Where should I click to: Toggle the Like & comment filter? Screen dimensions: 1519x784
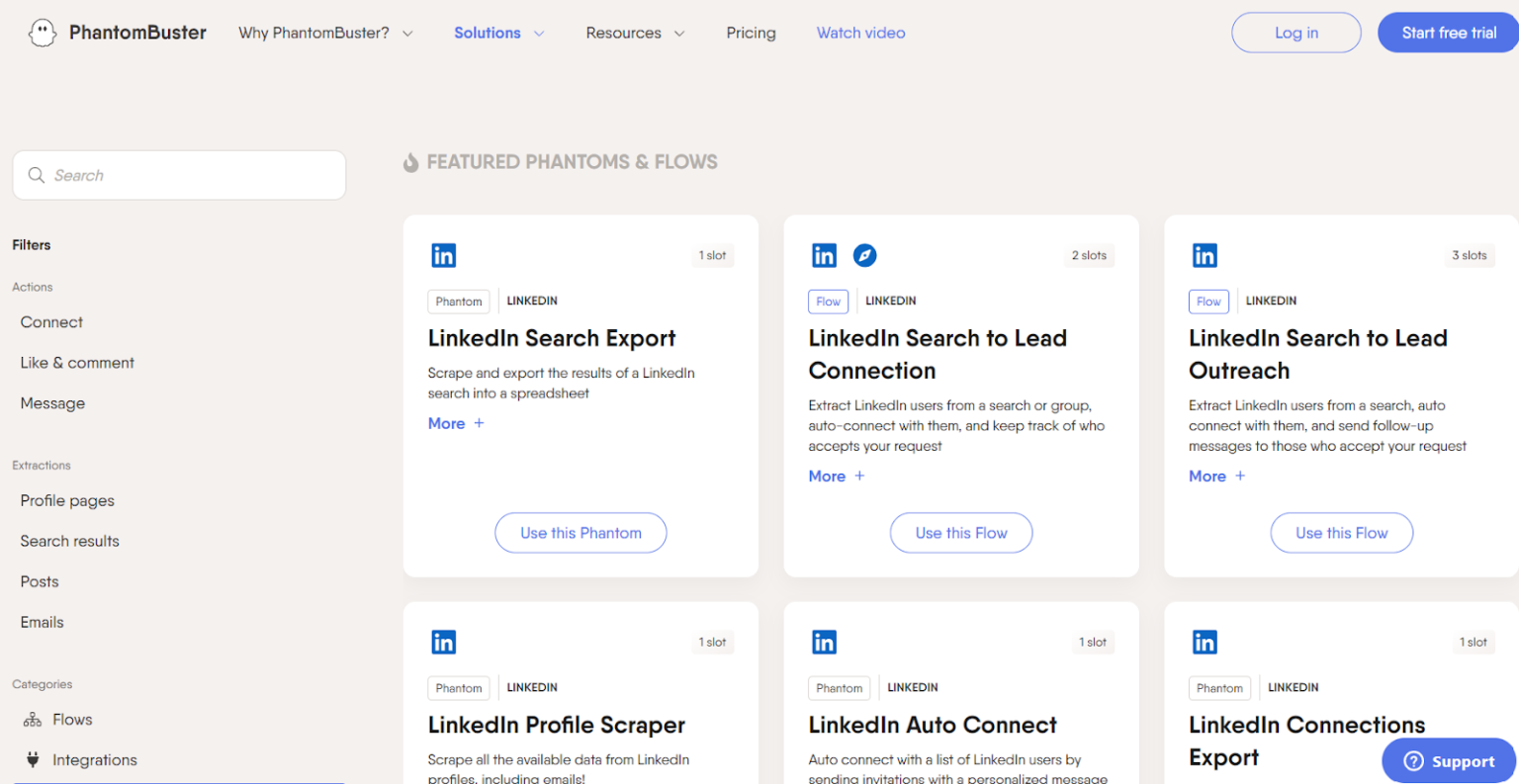coord(77,362)
